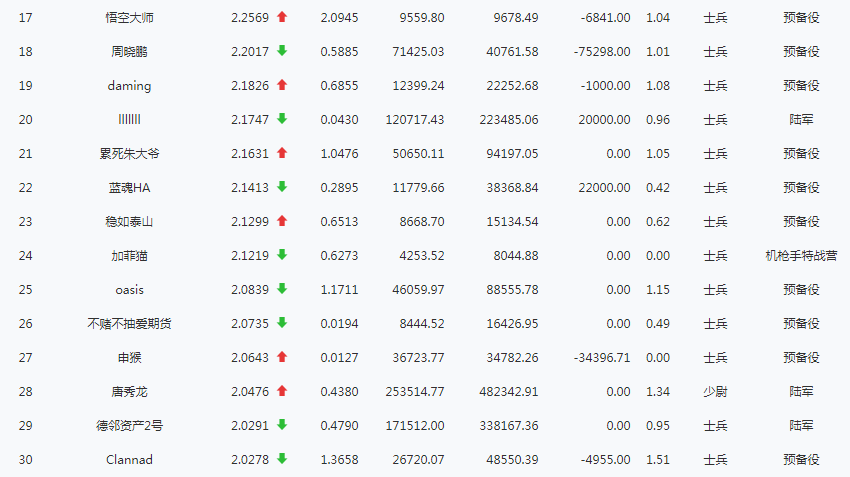Click 陆军 in the rank 20 row
Viewport: 850px width, 477px height.
click(x=801, y=120)
